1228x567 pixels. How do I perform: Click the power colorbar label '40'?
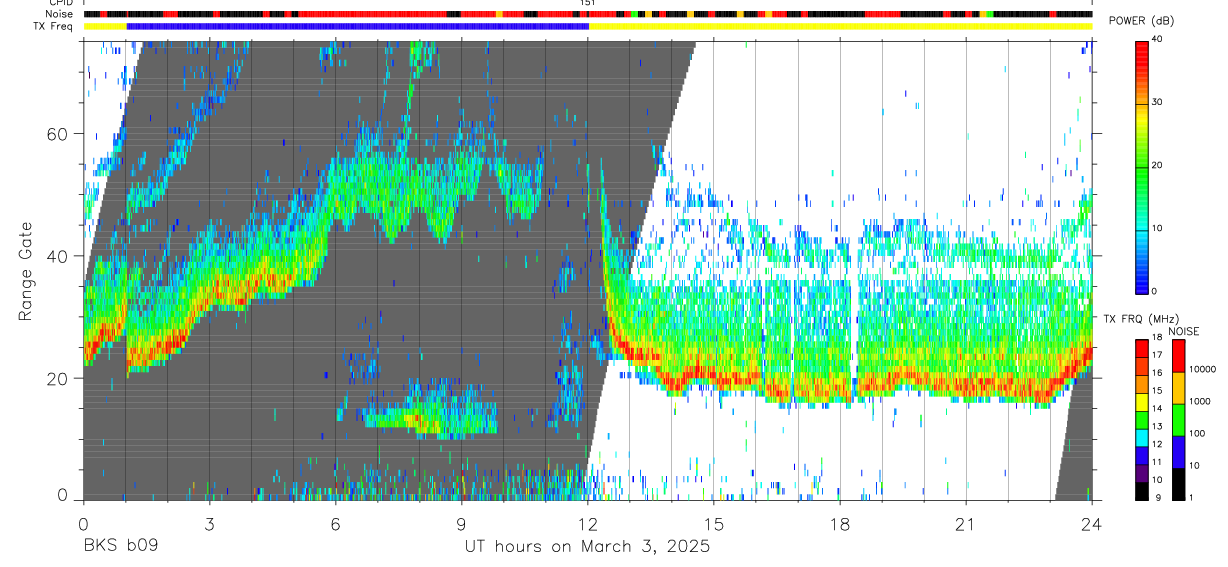[1158, 39]
